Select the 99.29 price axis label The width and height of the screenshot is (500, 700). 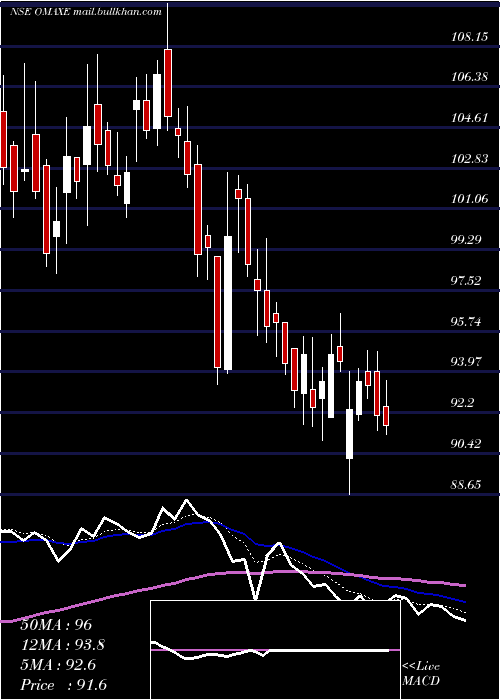[467, 240]
